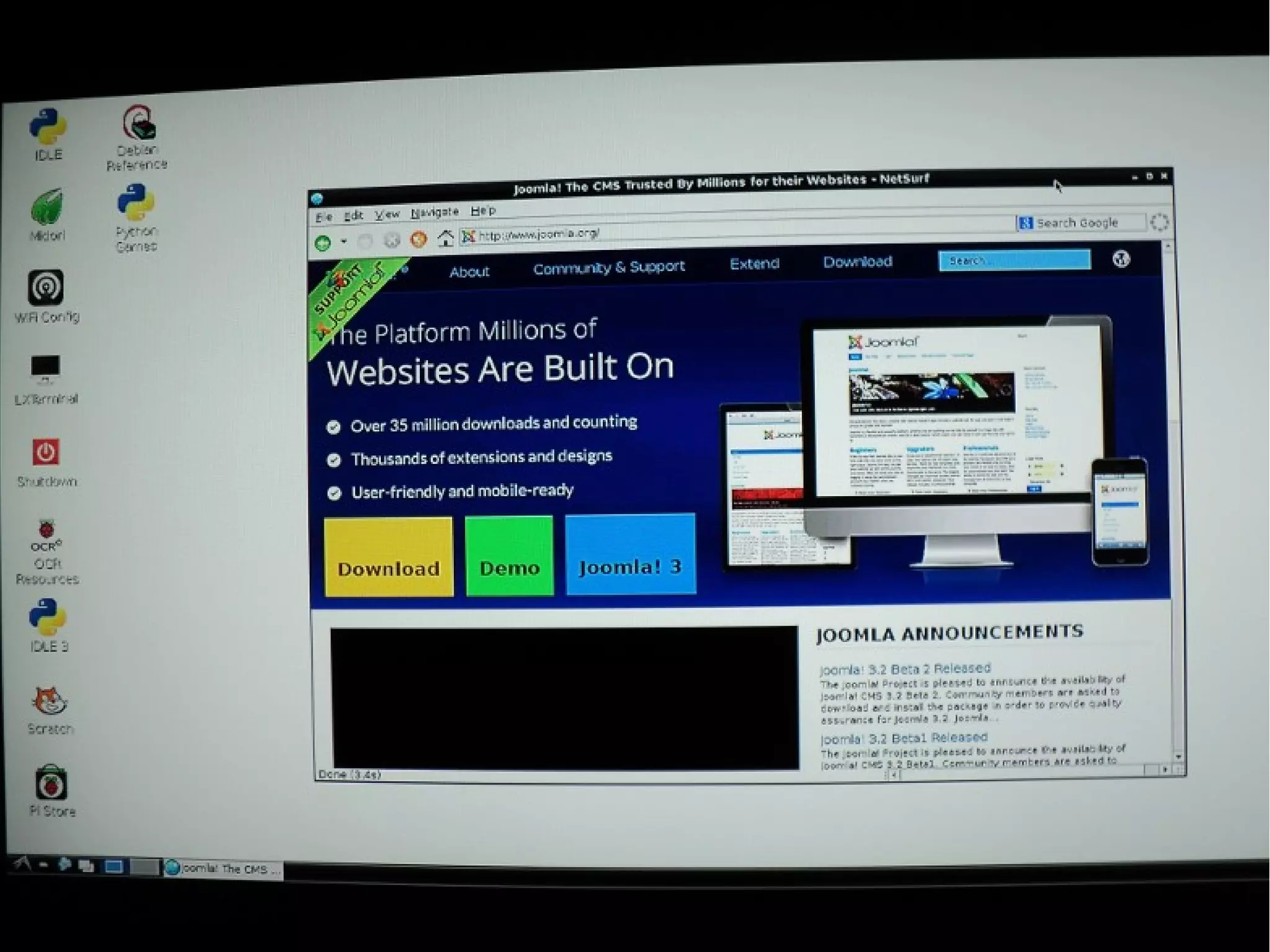
Task: Click the yellow Download button
Action: [x=389, y=557]
